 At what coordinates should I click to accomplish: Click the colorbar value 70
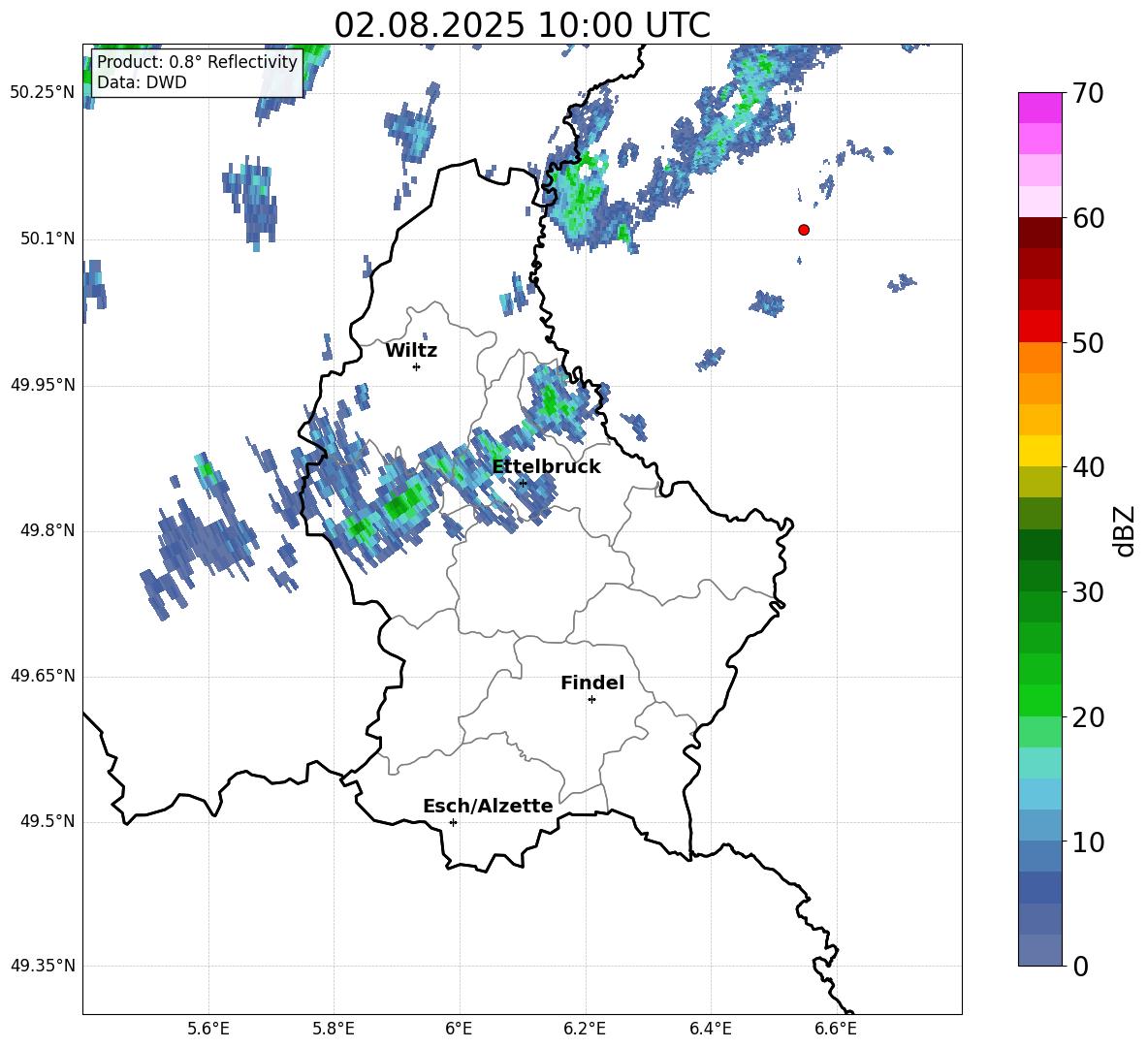point(1089,94)
